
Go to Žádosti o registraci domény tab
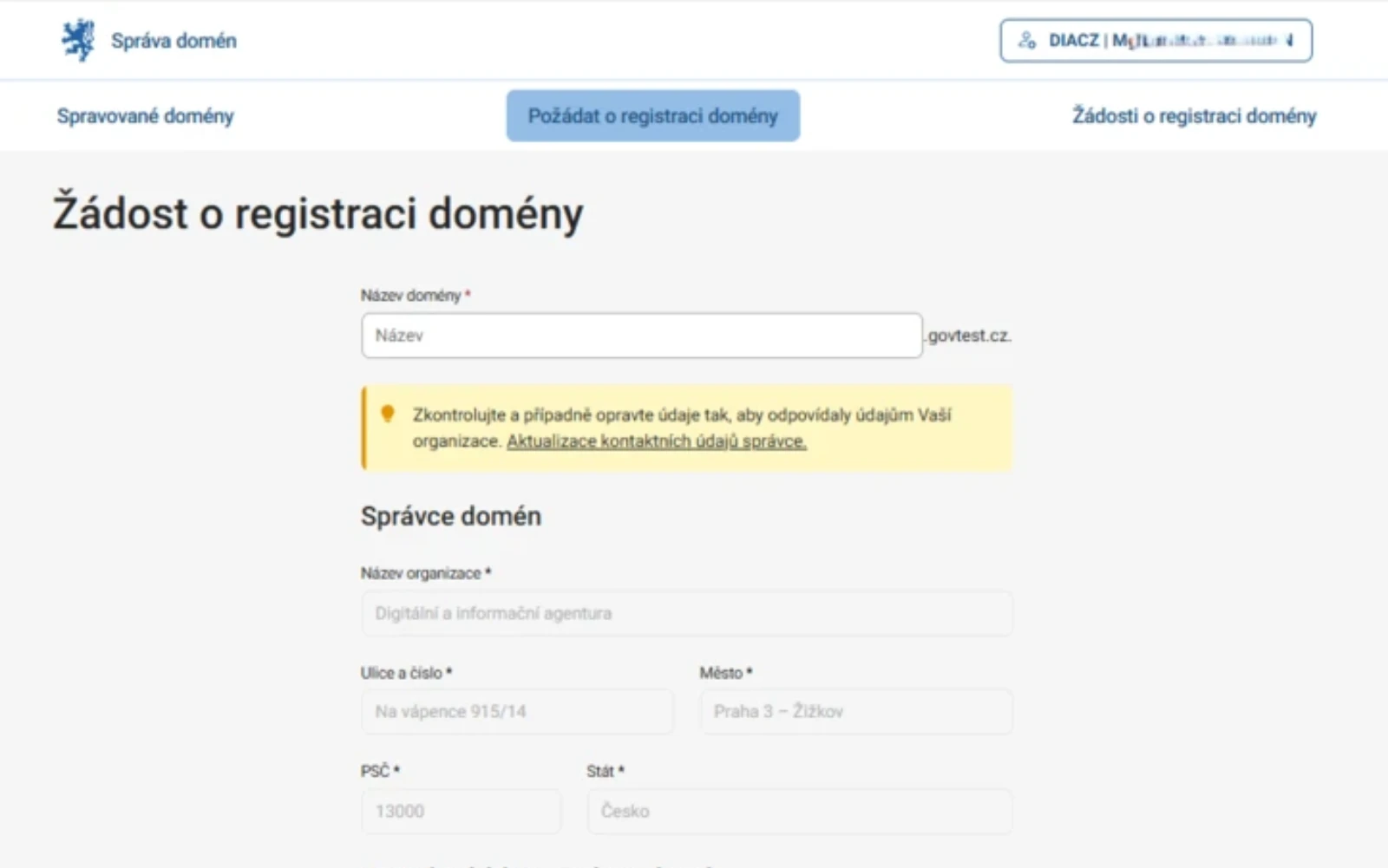[1194, 116]
